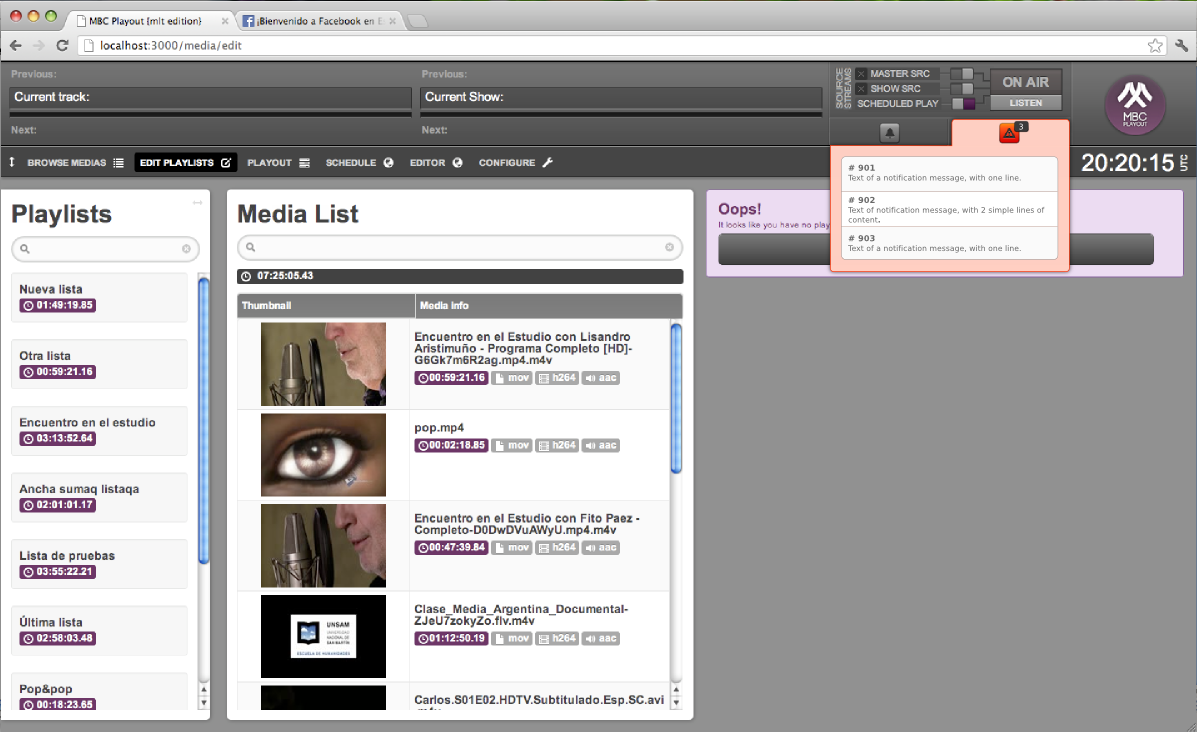The width and height of the screenshot is (1197, 732).
Task: Click the LISTEN button
Action: click(x=1025, y=103)
